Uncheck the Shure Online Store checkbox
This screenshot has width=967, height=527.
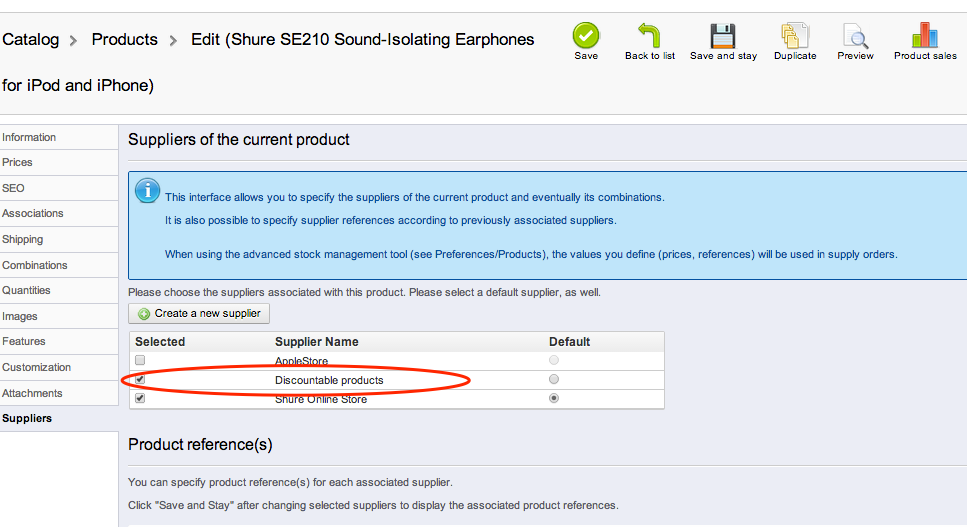point(140,398)
